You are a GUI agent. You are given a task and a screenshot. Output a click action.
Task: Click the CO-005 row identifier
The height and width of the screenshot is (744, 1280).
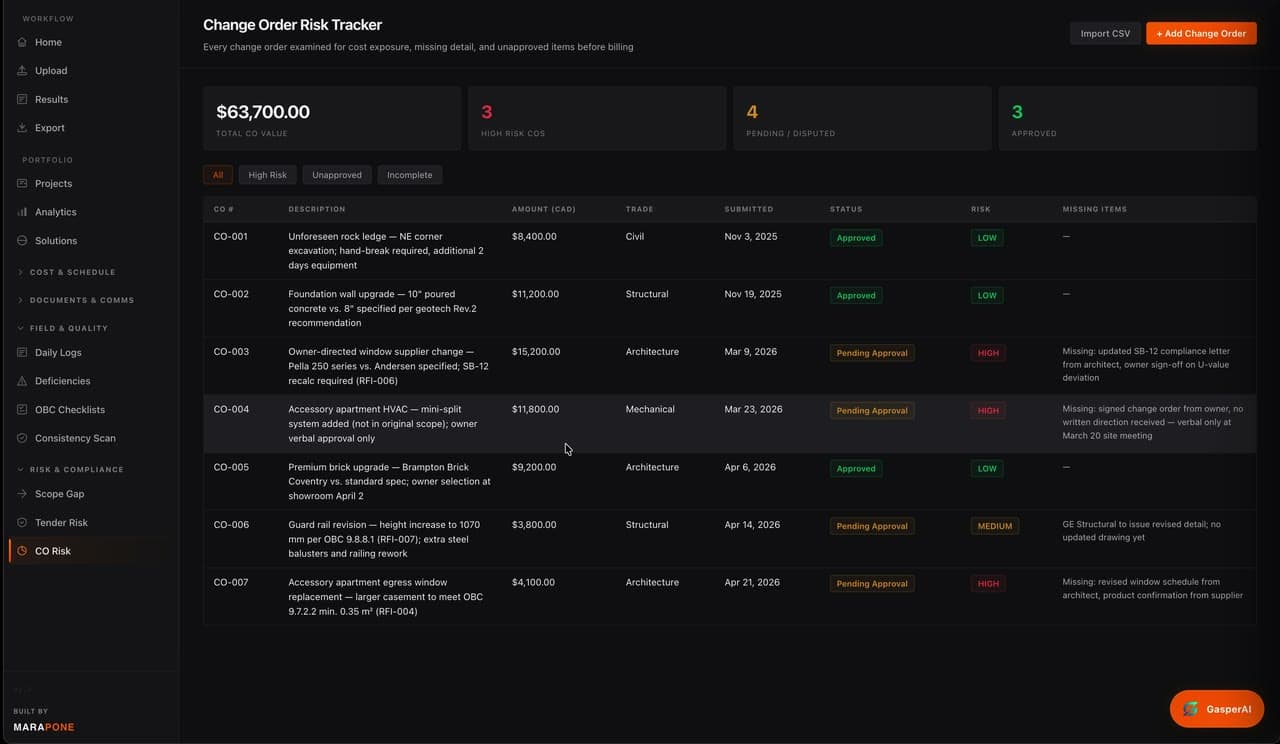230,468
